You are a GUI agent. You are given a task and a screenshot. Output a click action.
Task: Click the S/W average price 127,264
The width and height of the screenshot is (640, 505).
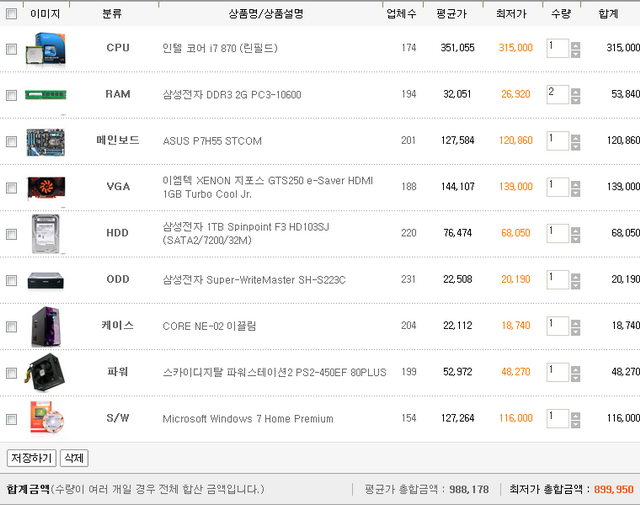pyautogui.click(x=458, y=418)
